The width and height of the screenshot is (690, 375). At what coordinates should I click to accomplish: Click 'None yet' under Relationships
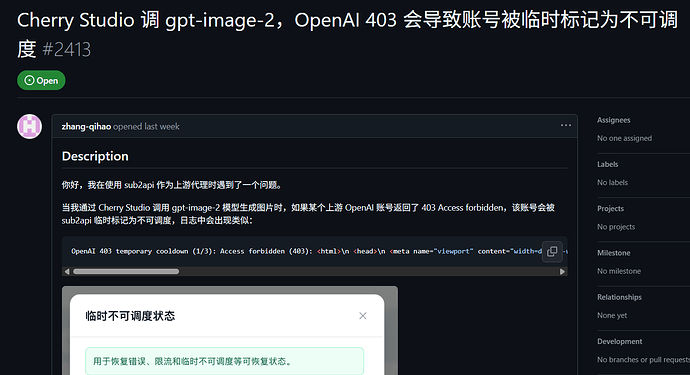coord(612,315)
